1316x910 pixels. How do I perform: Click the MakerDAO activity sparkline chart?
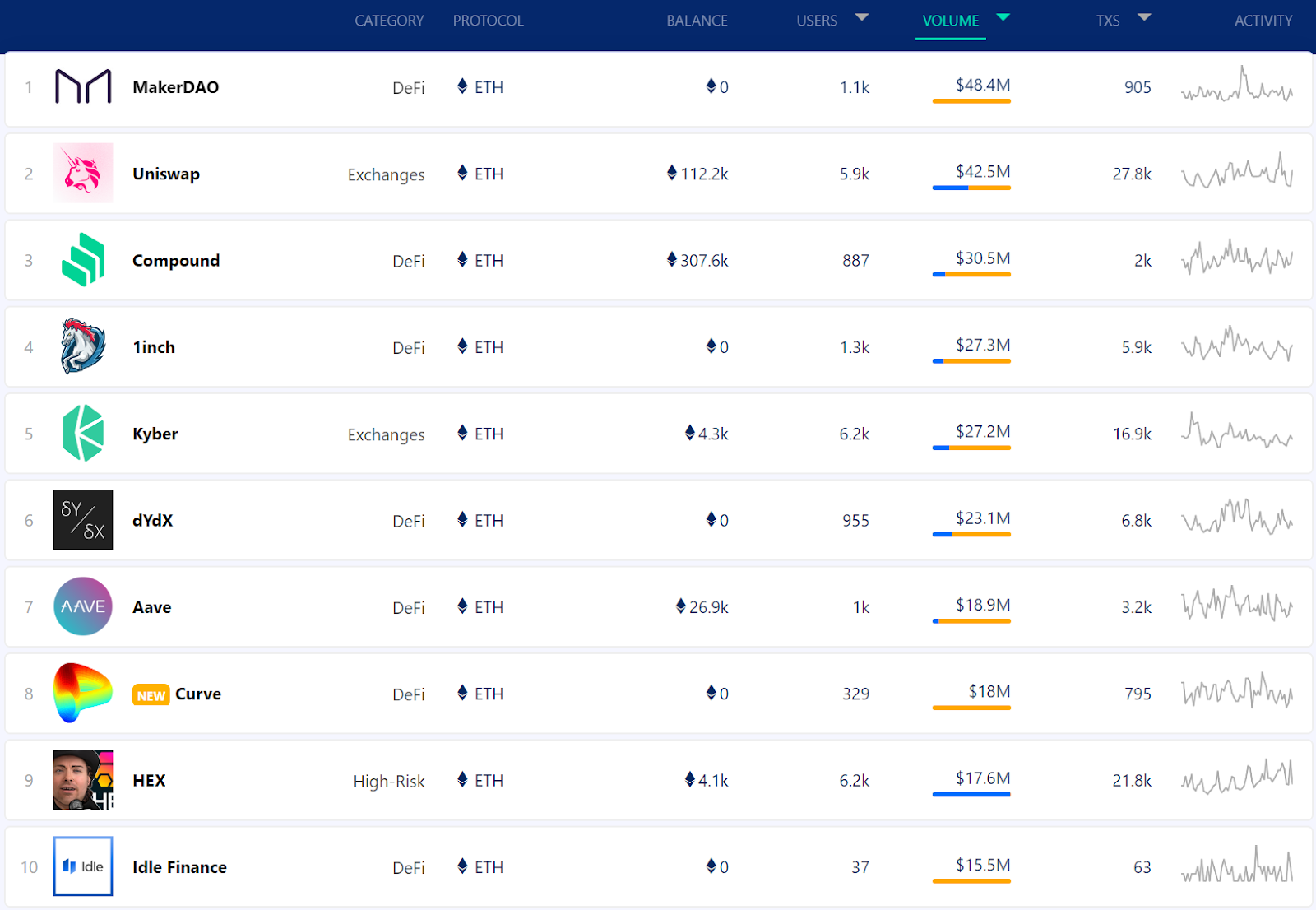(1237, 85)
